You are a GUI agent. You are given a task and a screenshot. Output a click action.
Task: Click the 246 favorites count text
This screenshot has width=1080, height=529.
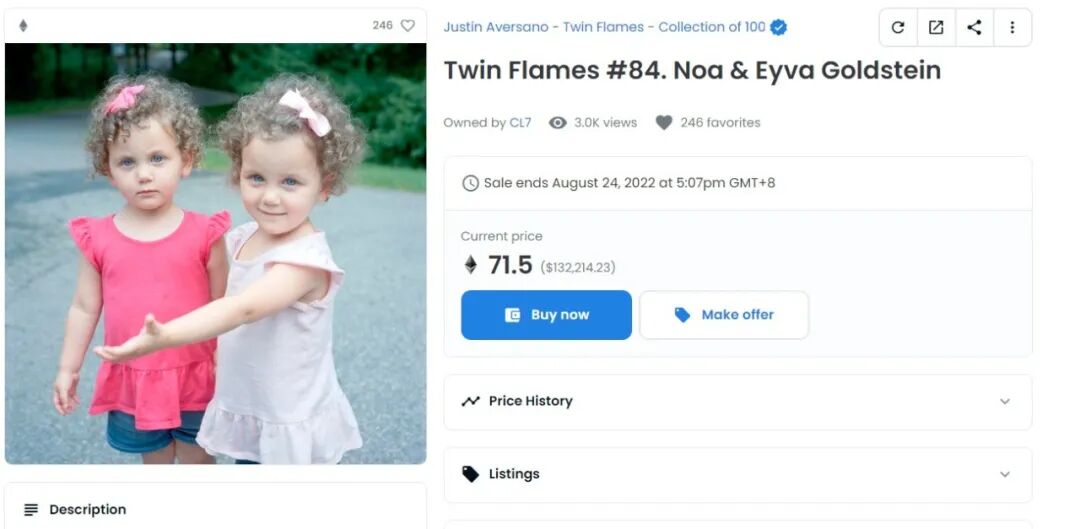(x=720, y=123)
